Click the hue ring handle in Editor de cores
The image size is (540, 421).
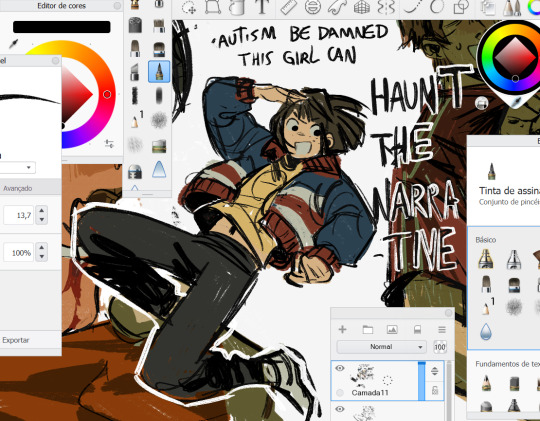[107, 94]
